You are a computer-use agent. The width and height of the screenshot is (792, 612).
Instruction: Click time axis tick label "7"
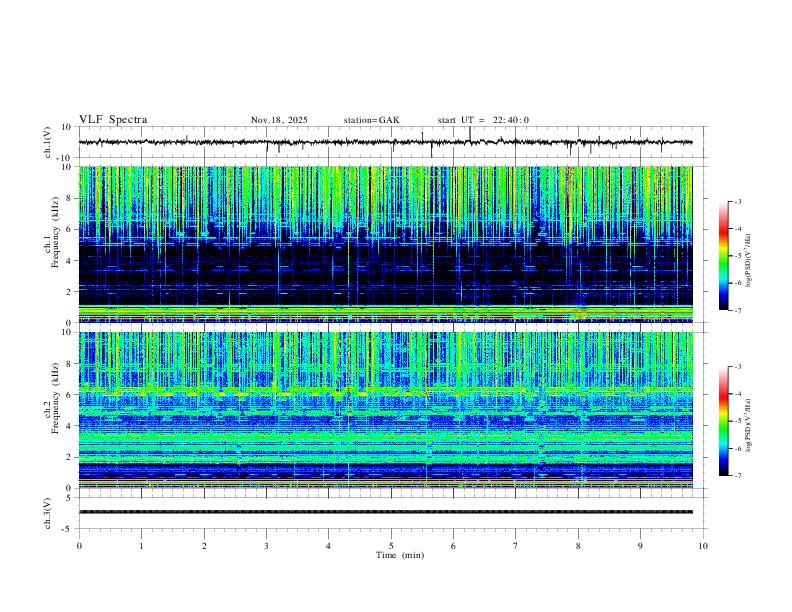516,546
